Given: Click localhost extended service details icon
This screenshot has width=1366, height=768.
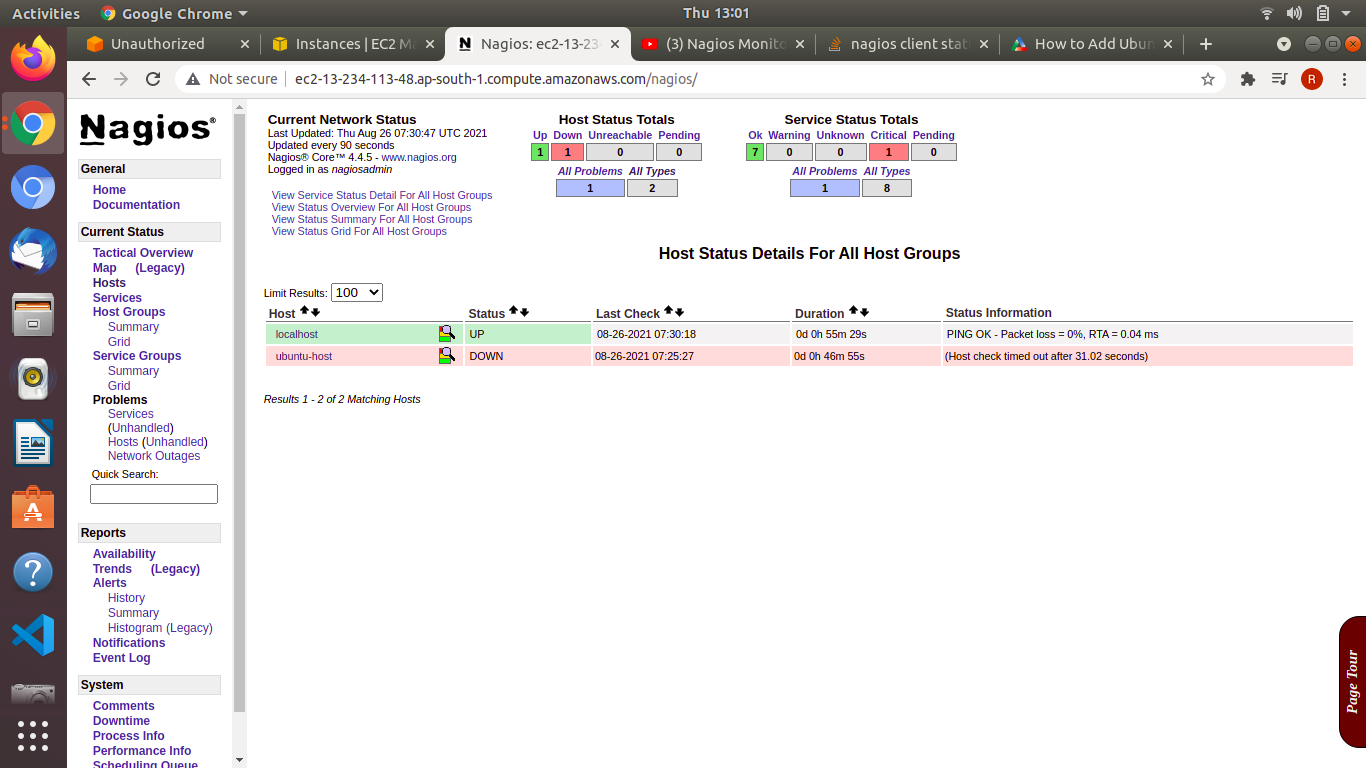Looking at the screenshot, I should point(446,334).
